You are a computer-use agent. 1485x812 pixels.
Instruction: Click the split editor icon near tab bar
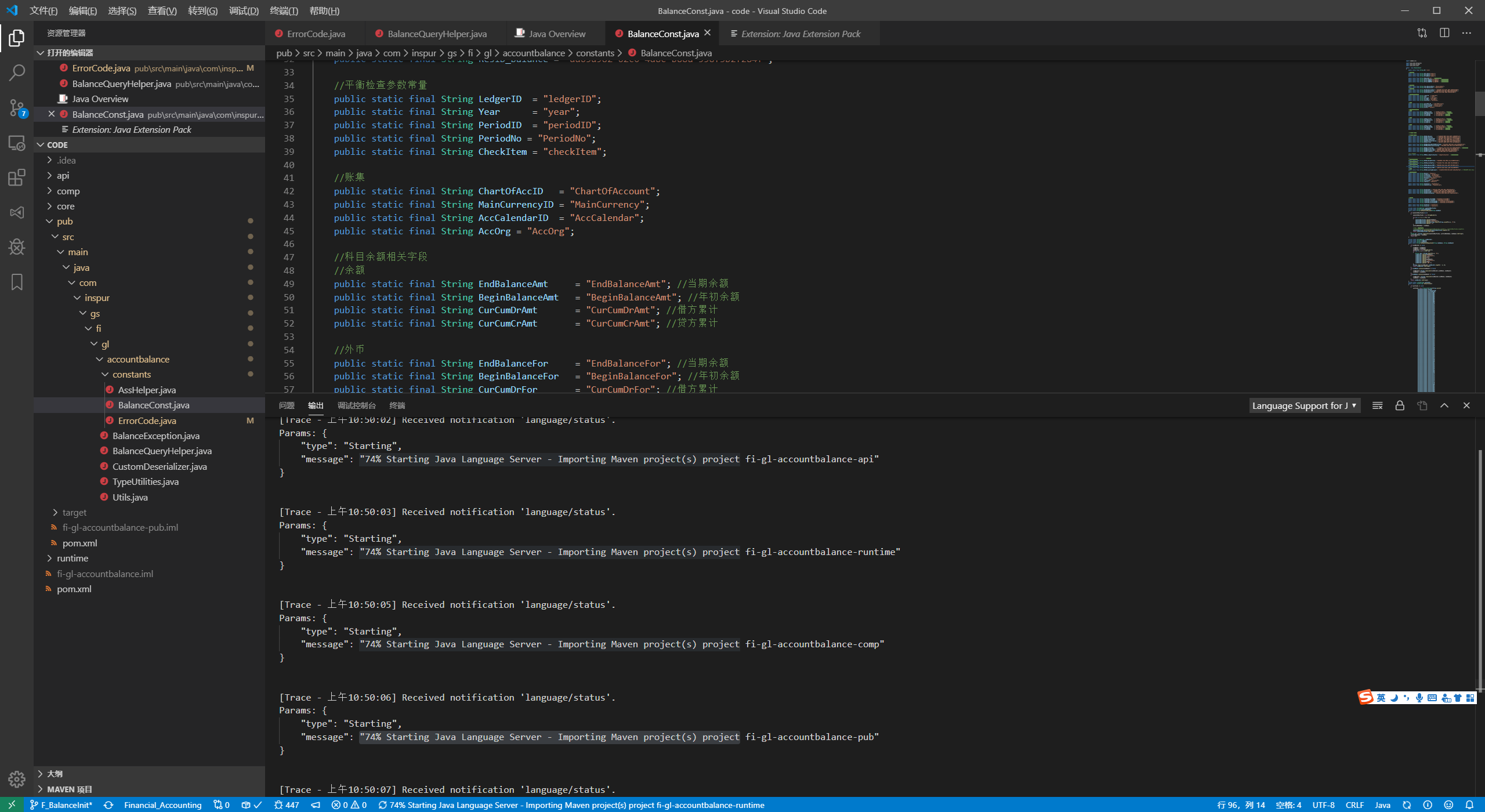coord(1444,33)
